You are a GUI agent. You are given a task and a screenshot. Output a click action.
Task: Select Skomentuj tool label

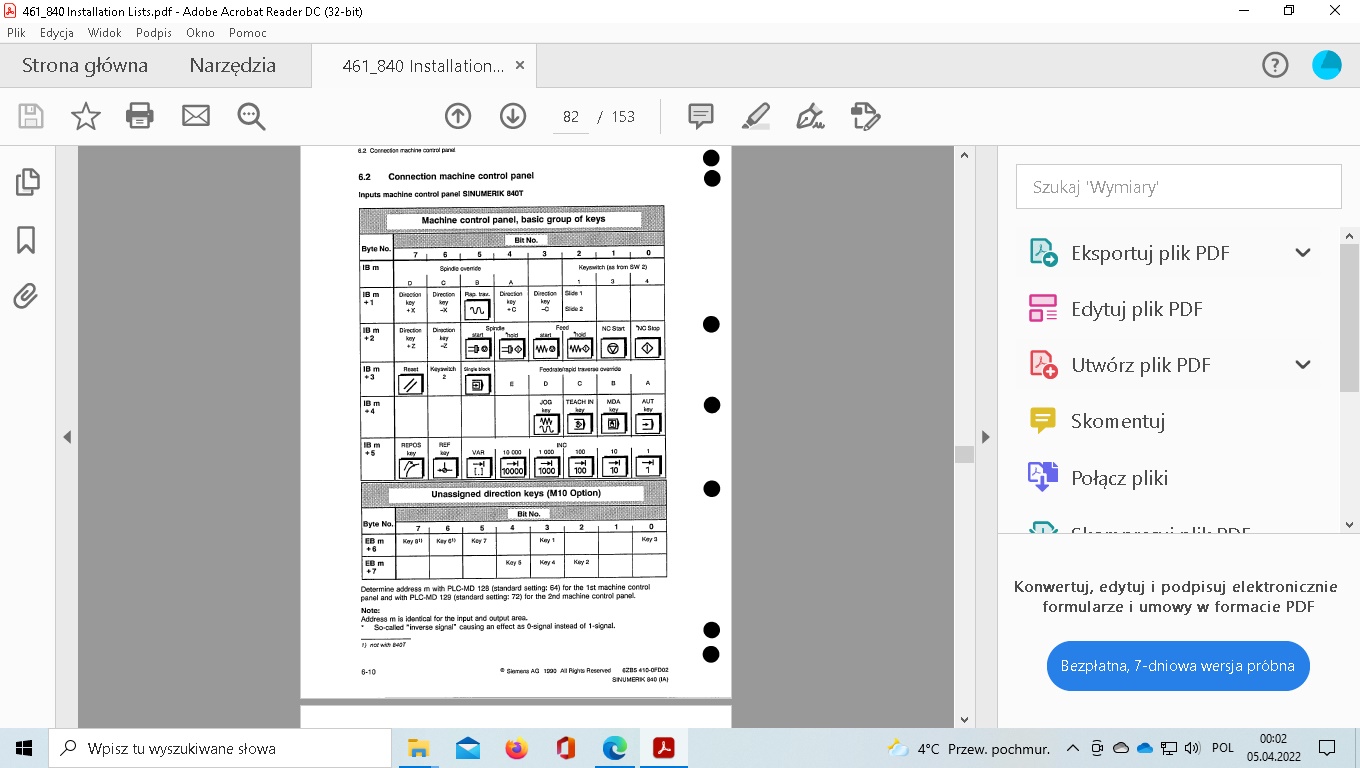1118,421
